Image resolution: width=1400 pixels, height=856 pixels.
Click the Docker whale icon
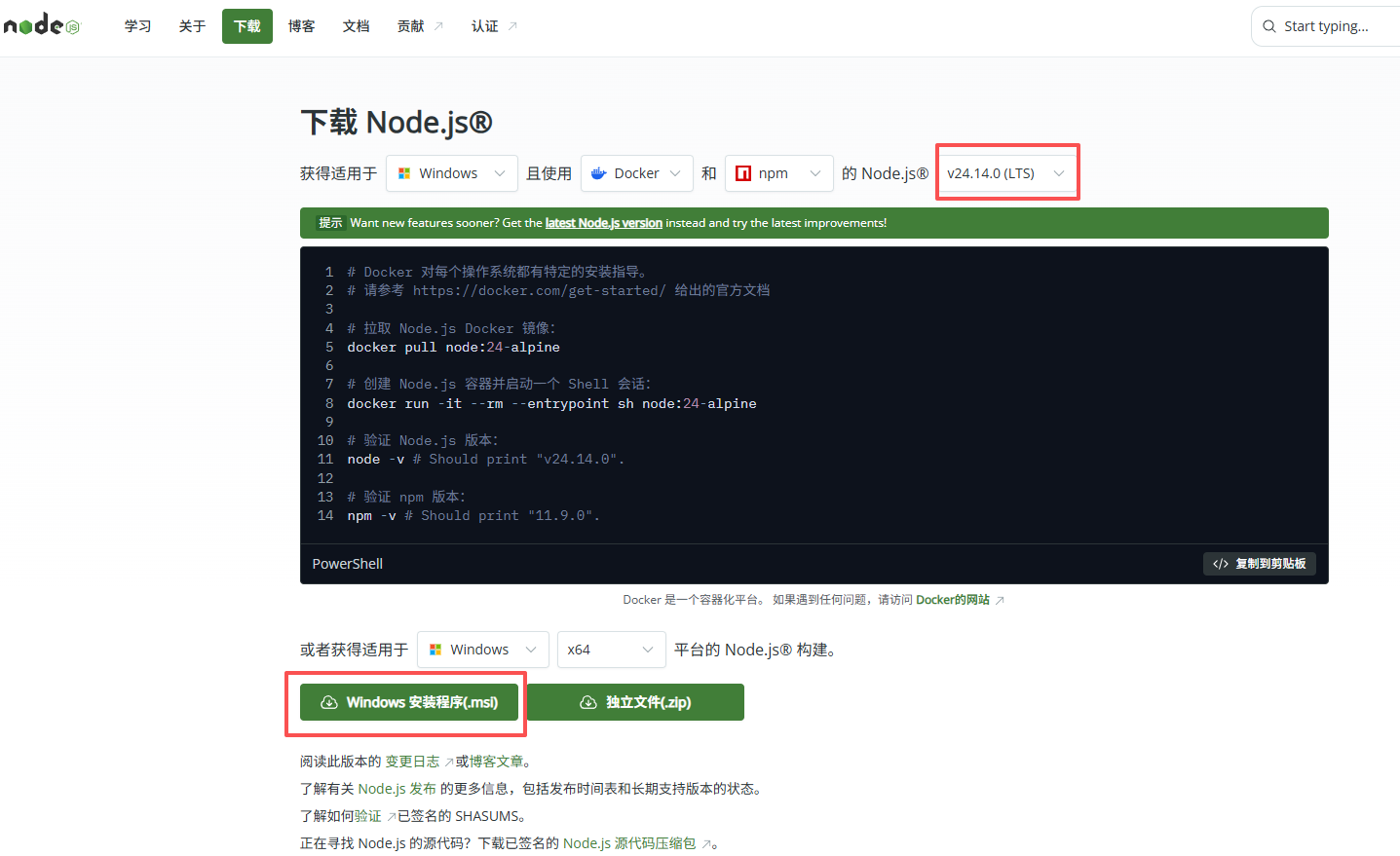pos(599,173)
